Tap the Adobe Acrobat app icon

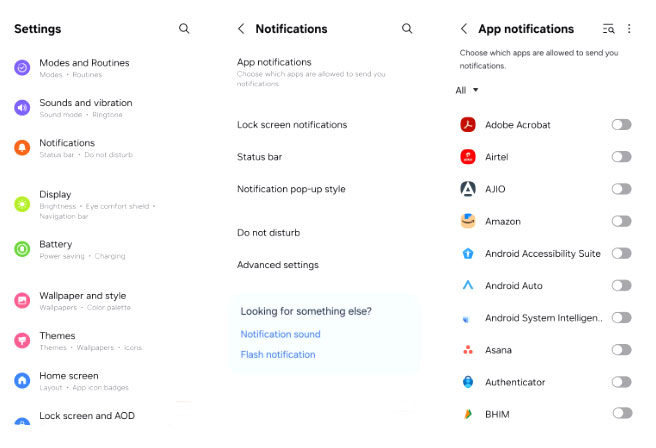[467, 125]
